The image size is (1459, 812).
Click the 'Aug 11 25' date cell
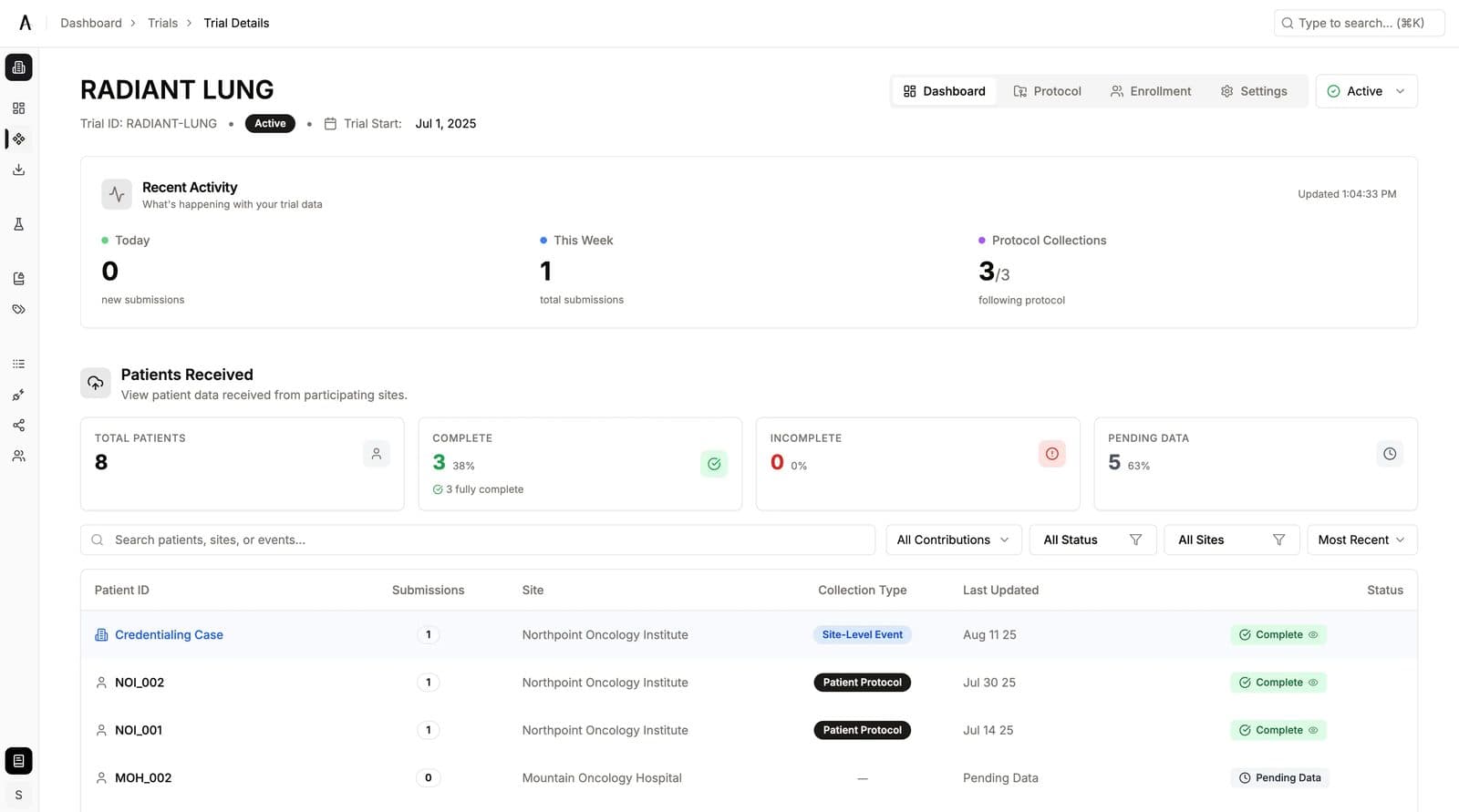[989, 635]
